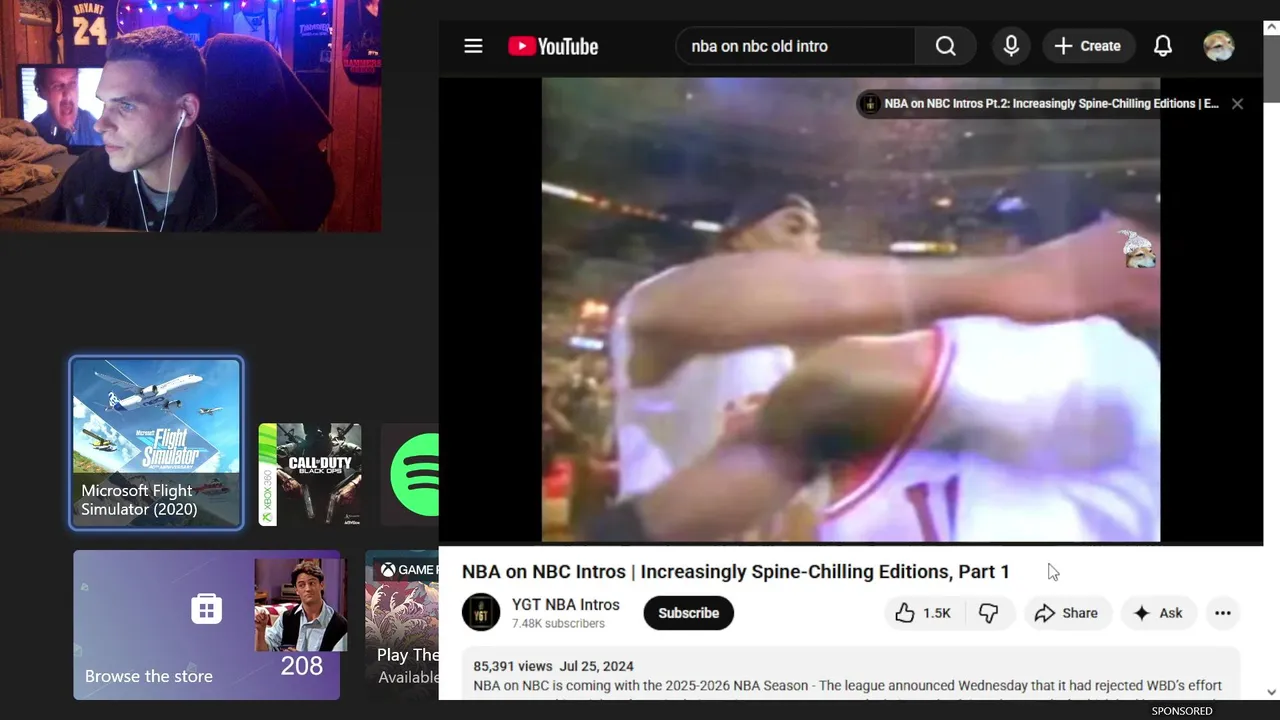This screenshot has height=720, width=1280.
Task: Open the Game Pass promotional tile
Action: pos(402,625)
